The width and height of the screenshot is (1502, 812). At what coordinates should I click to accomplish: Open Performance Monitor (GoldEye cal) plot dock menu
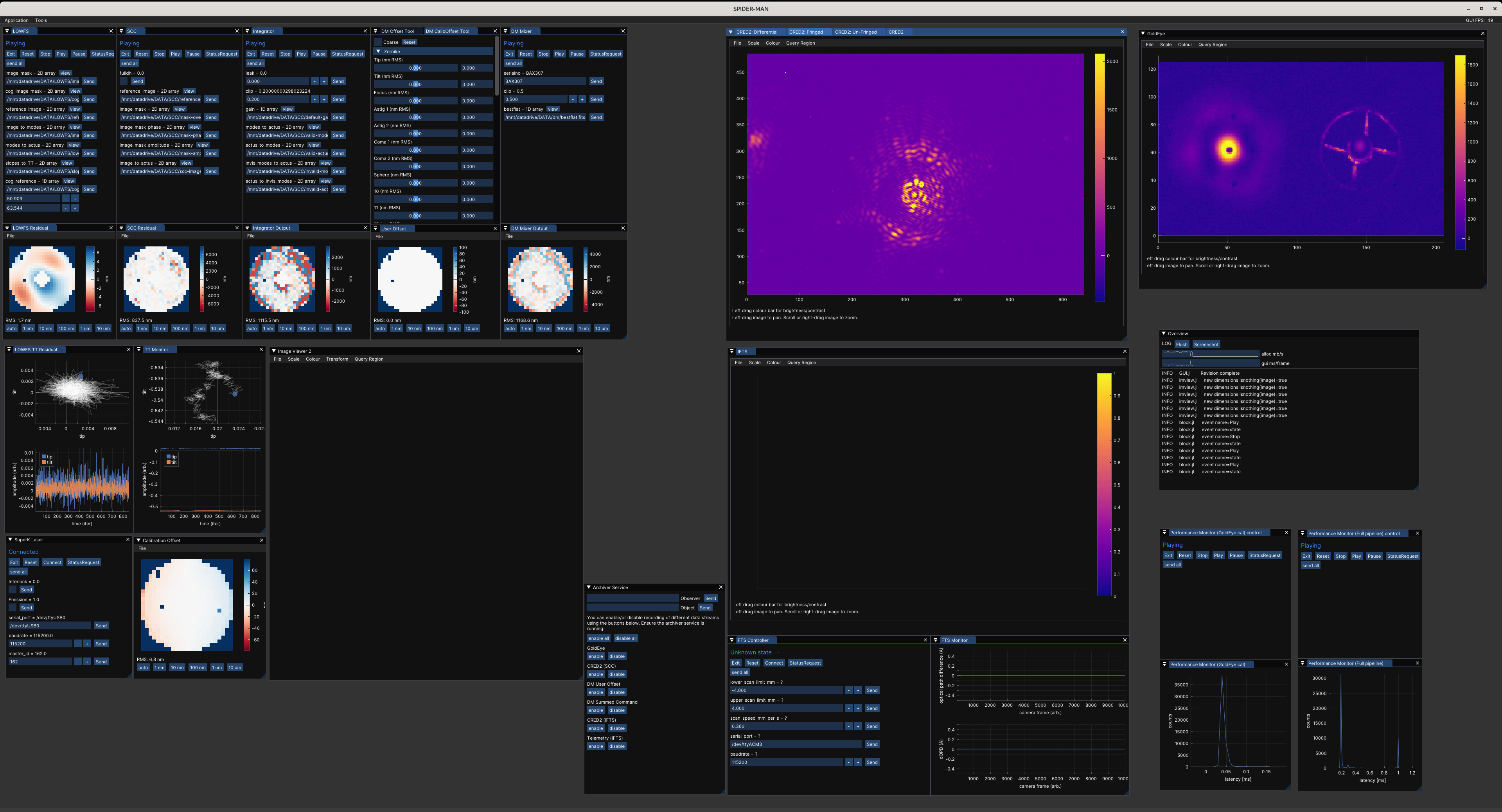(x=1165, y=665)
